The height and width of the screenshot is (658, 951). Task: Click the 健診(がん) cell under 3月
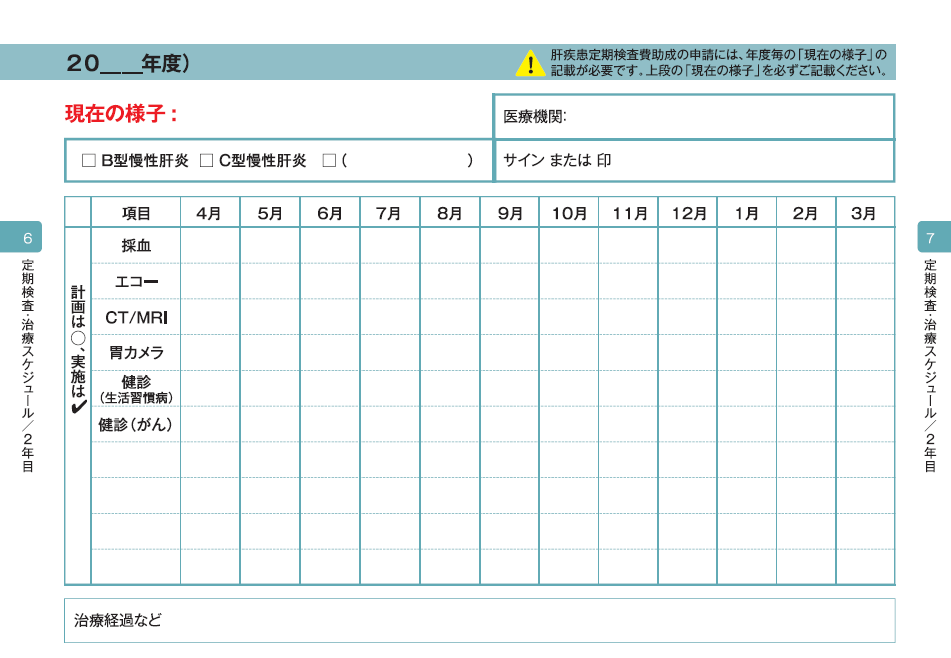click(x=865, y=425)
